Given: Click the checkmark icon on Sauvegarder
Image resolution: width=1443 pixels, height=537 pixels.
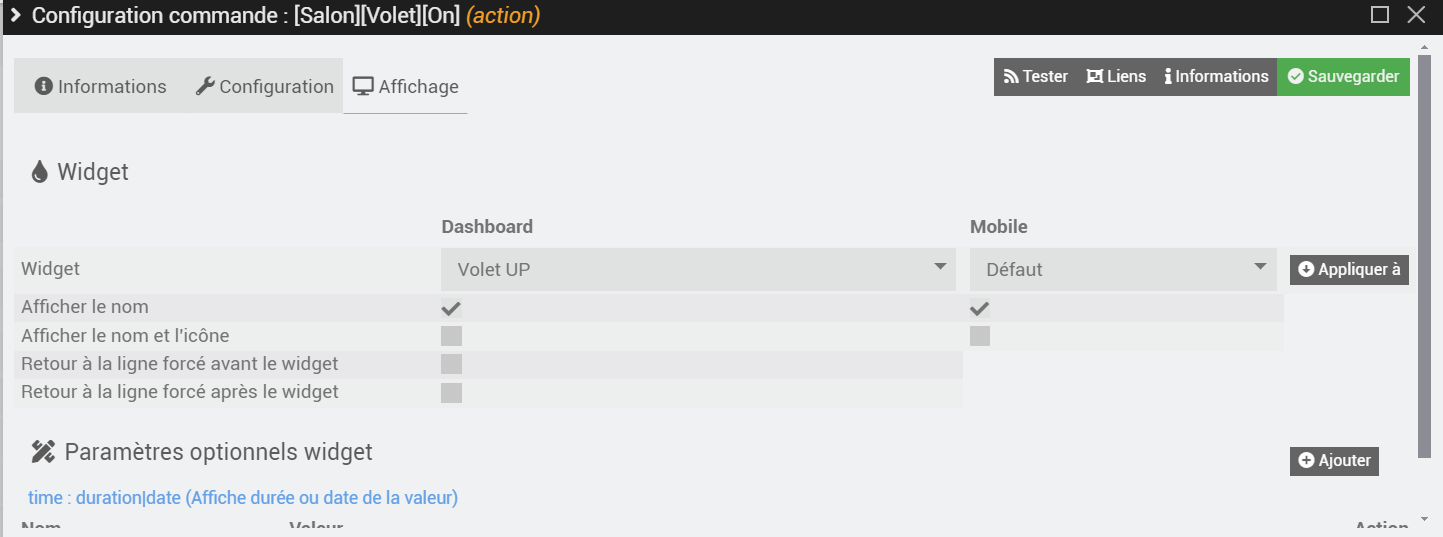Looking at the screenshot, I should click(x=1296, y=77).
